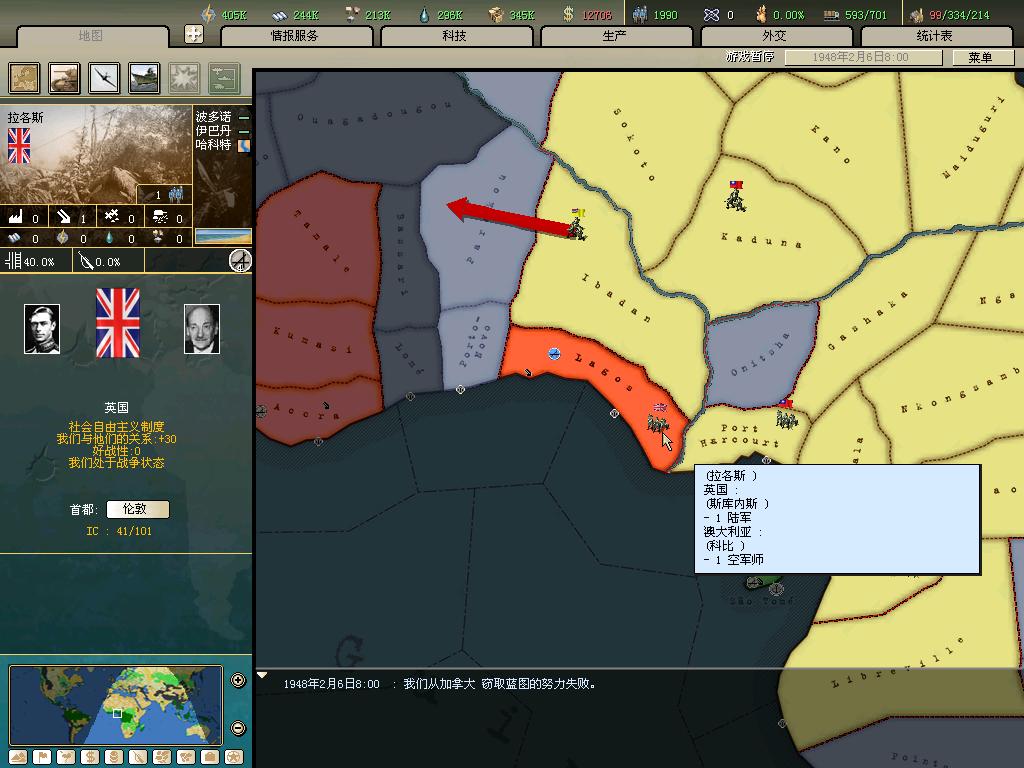This screenshot has height=768, width=1024.
Task: Click the partisan activity 0.0% indicator
Action: tap(100, 261)
